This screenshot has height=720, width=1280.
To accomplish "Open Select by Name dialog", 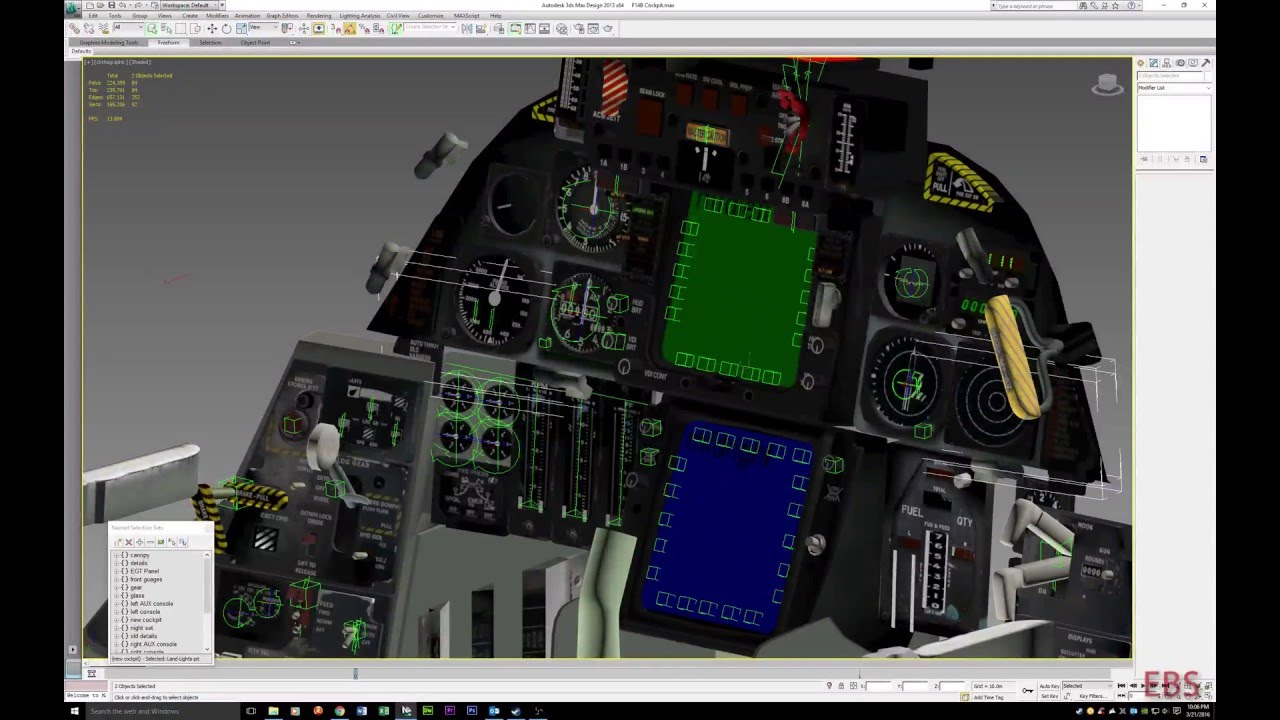I will click(166, 28).
